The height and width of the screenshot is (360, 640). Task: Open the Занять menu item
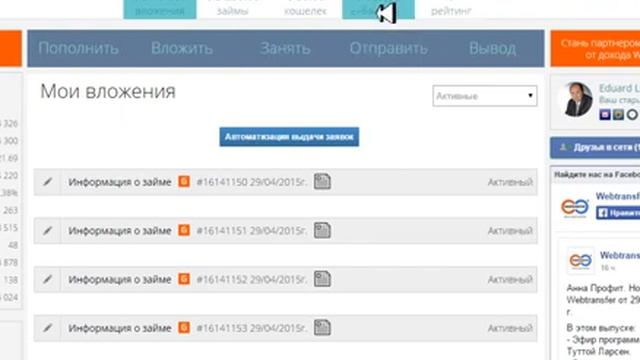(285, 48)
